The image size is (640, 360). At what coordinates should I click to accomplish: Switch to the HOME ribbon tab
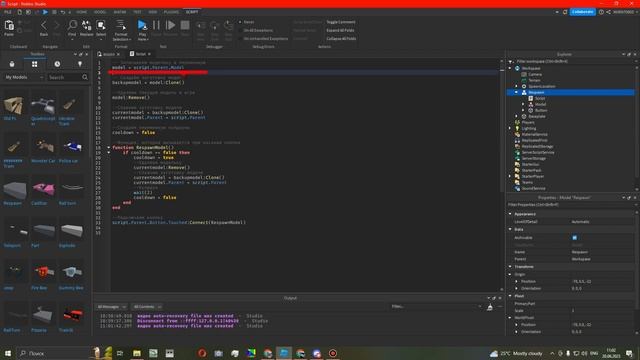[x=82, y=12]
